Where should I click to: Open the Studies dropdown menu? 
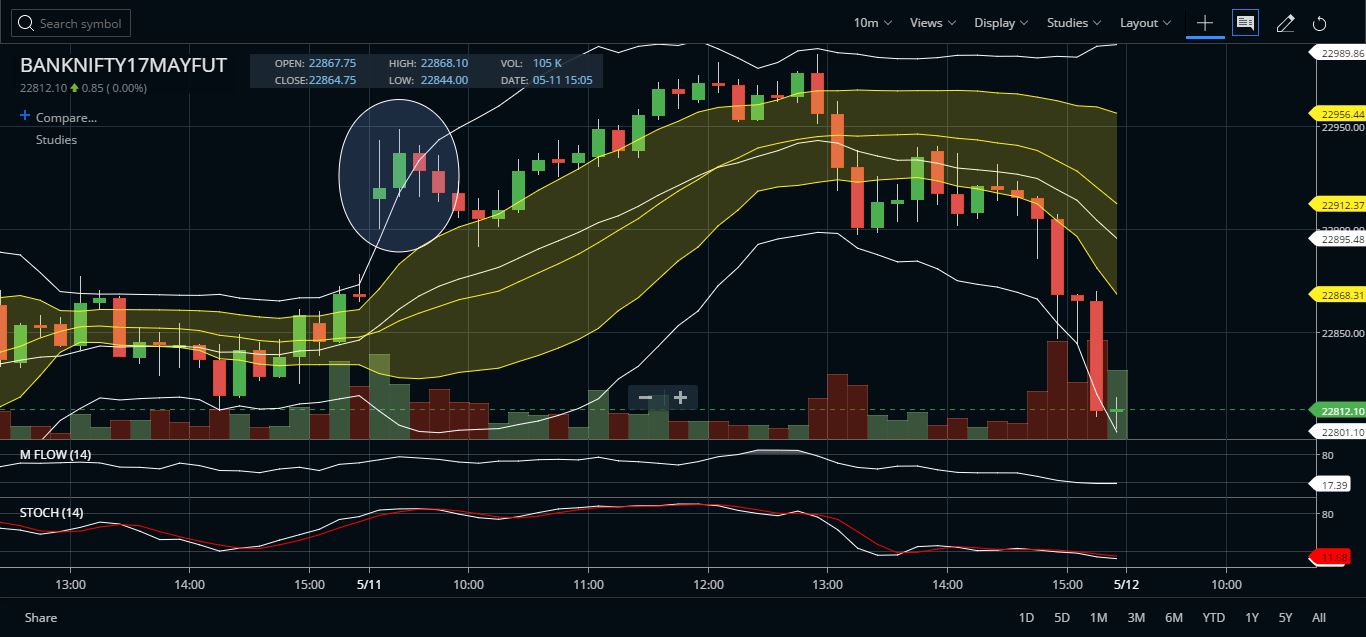pyautogui.click(x=1074, y=23)
